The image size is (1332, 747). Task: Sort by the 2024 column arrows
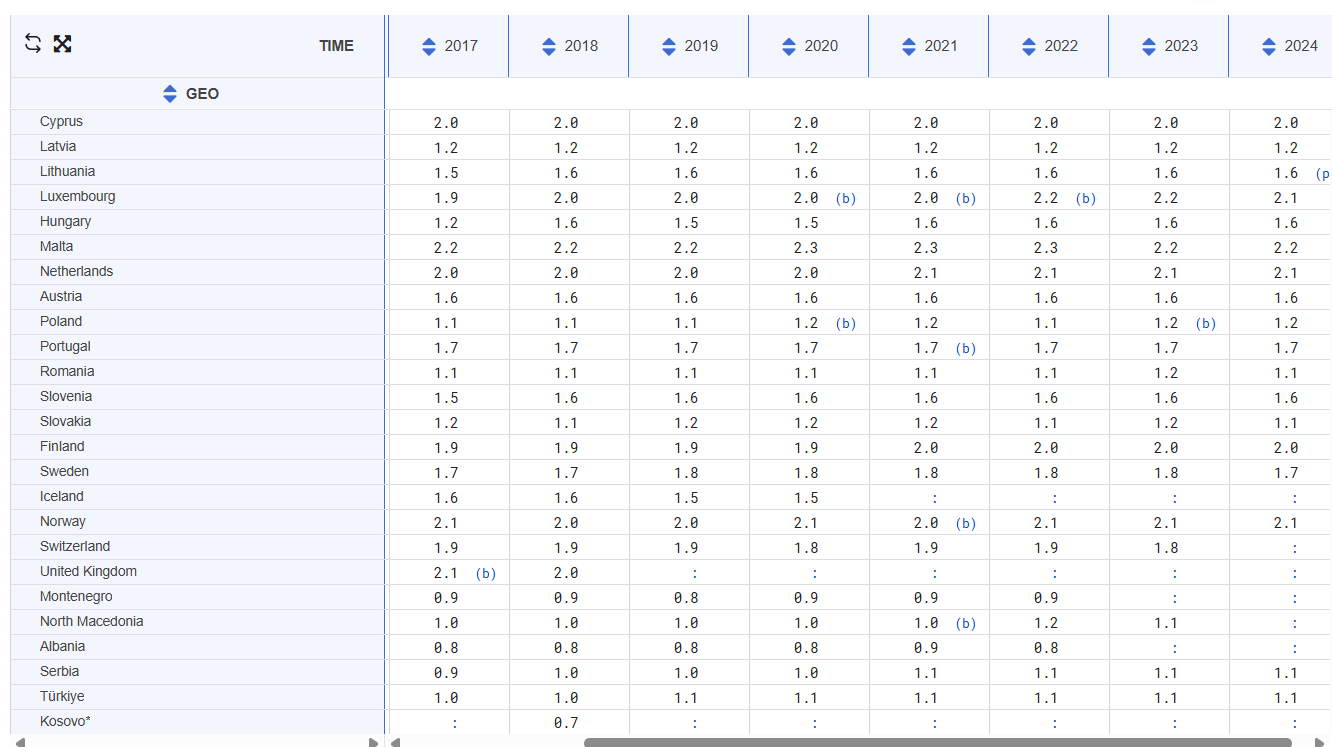pos(1269,46)
